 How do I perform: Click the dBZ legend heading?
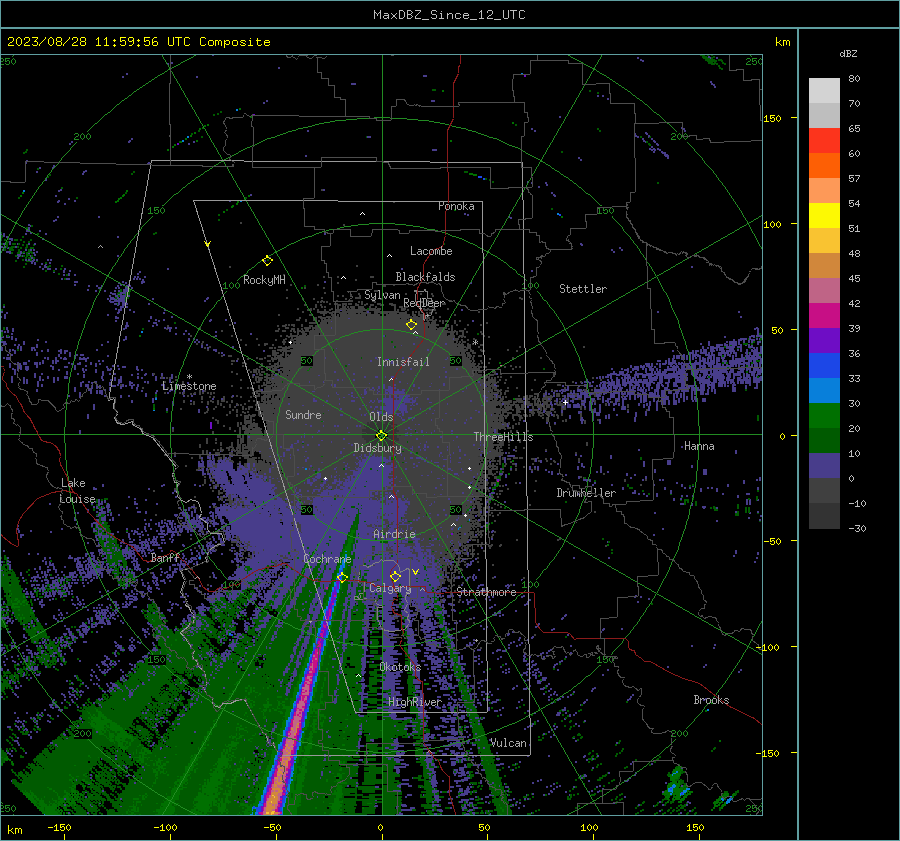848,53
